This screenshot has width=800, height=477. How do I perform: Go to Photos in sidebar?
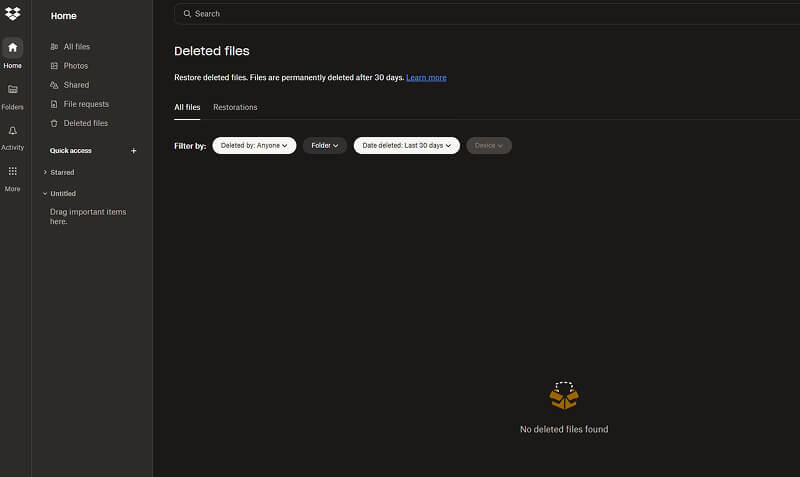coord(76,66)
